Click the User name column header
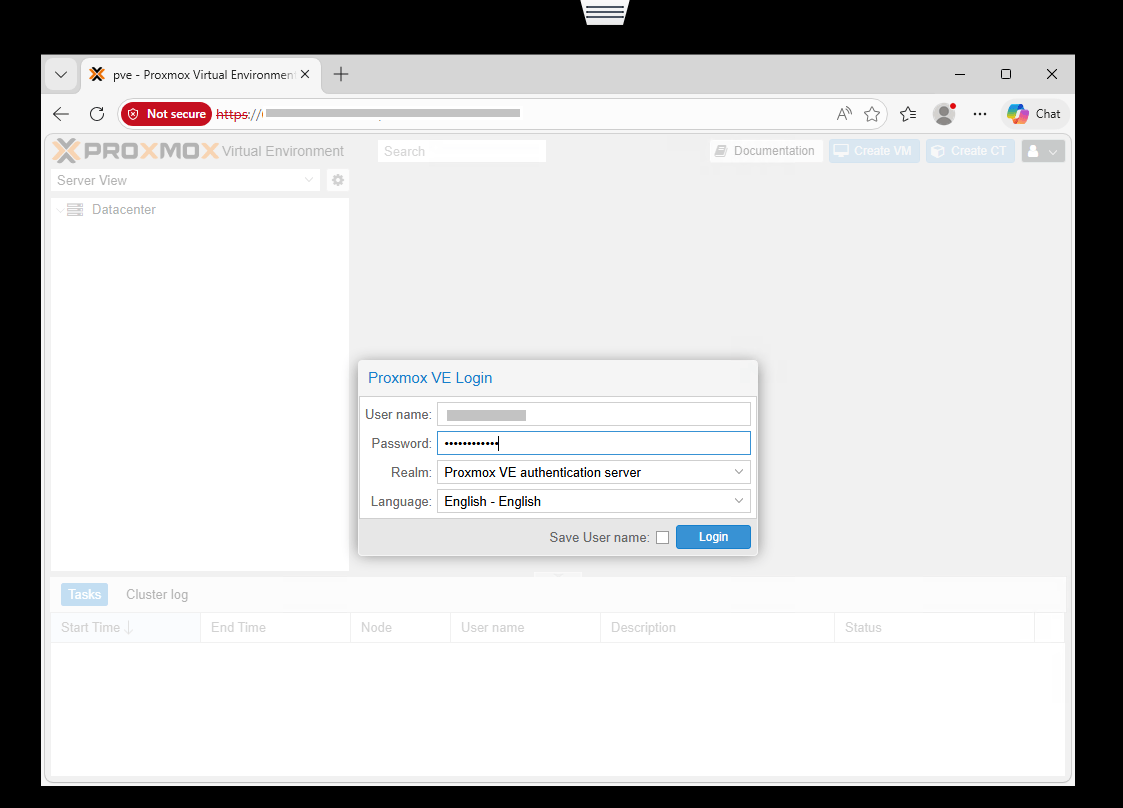Viewport: 1123px width, 808px height. pyautogui.click(x=526, y=627)
